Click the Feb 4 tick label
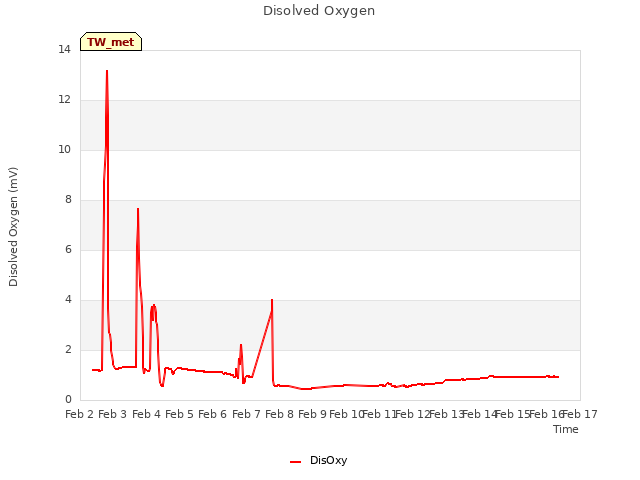 (146, 414)
